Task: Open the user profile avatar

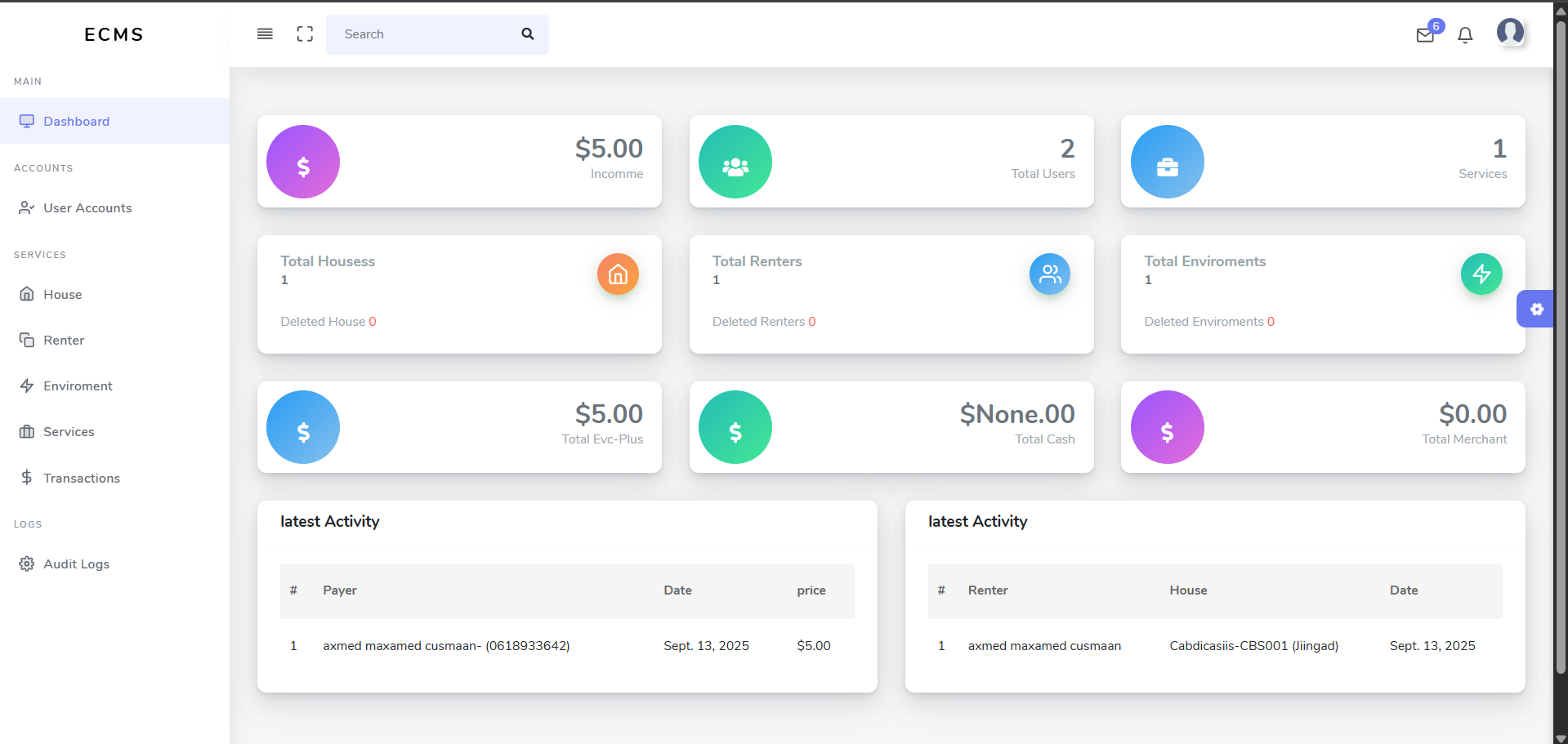Action: pyautogui.click(x=1510, y=32)
